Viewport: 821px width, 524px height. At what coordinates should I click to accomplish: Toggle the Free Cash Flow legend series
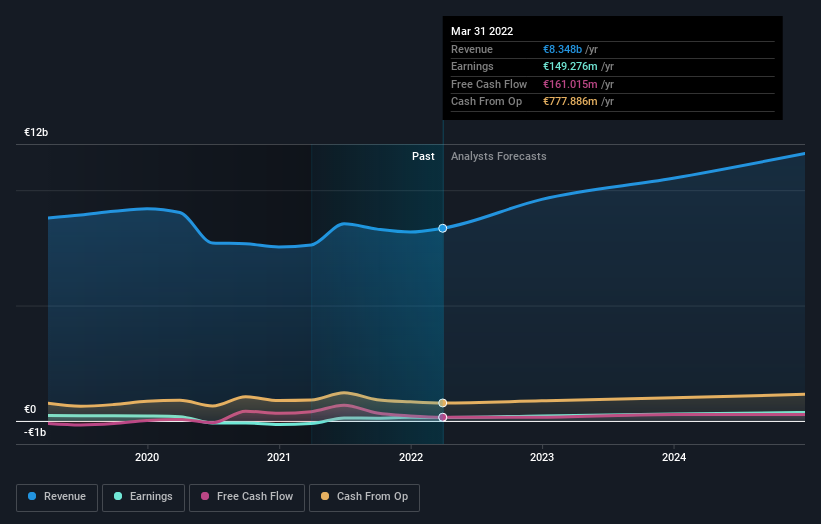pos(247,497)
